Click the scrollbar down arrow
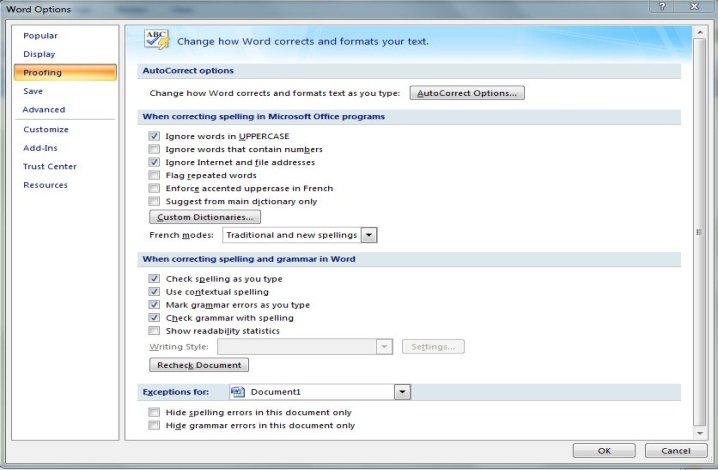718x470 pixels. [699, 433]
